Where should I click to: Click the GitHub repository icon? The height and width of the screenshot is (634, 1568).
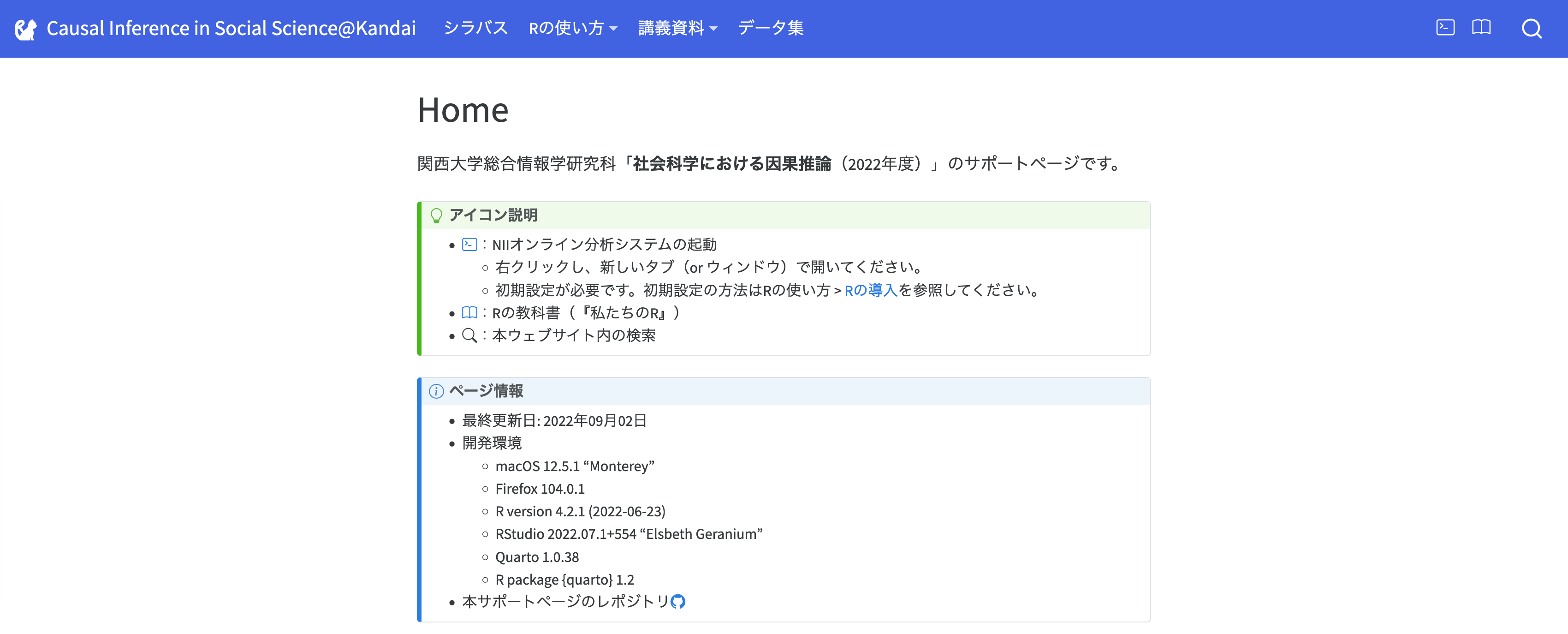pos(677,602)
